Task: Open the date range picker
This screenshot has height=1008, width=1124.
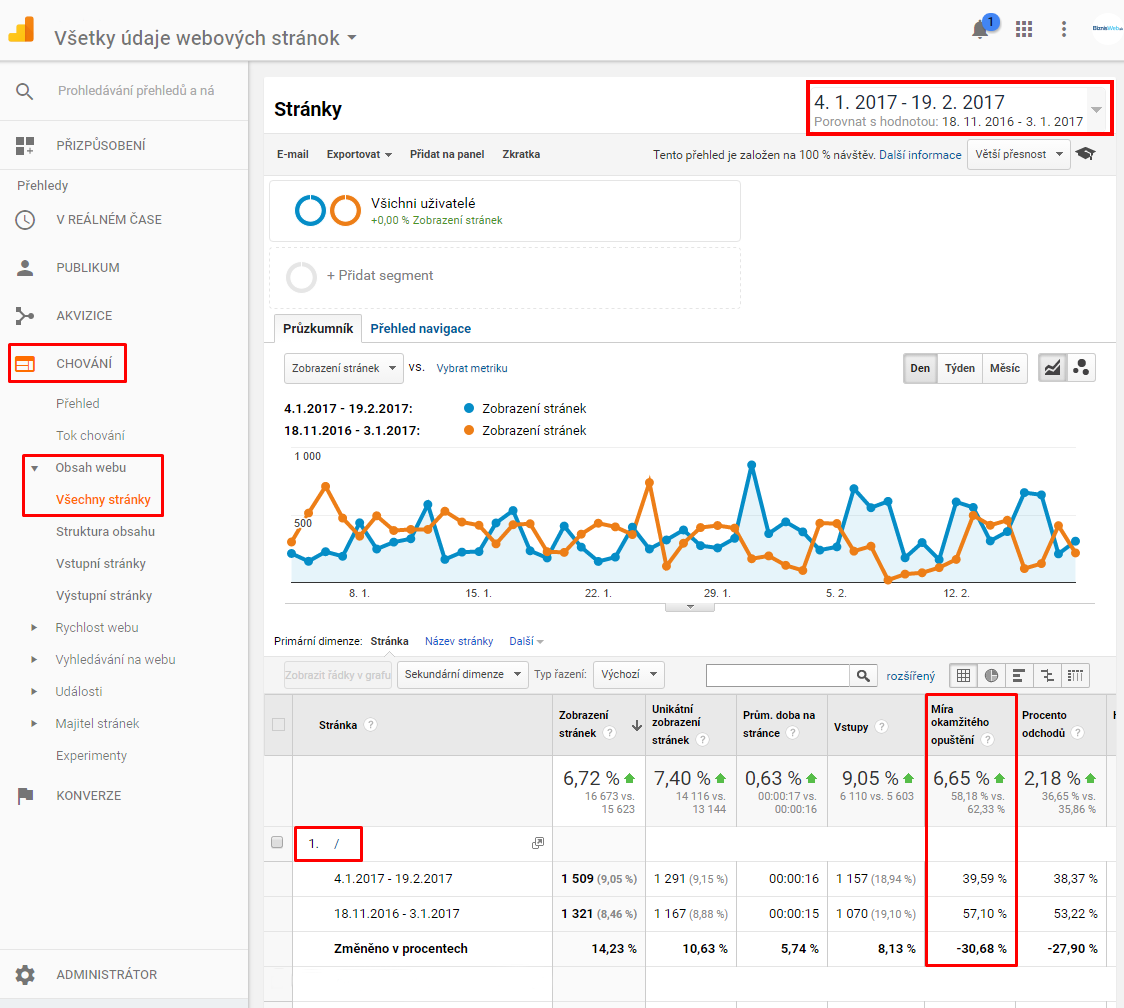Action: tap(959, 108)
